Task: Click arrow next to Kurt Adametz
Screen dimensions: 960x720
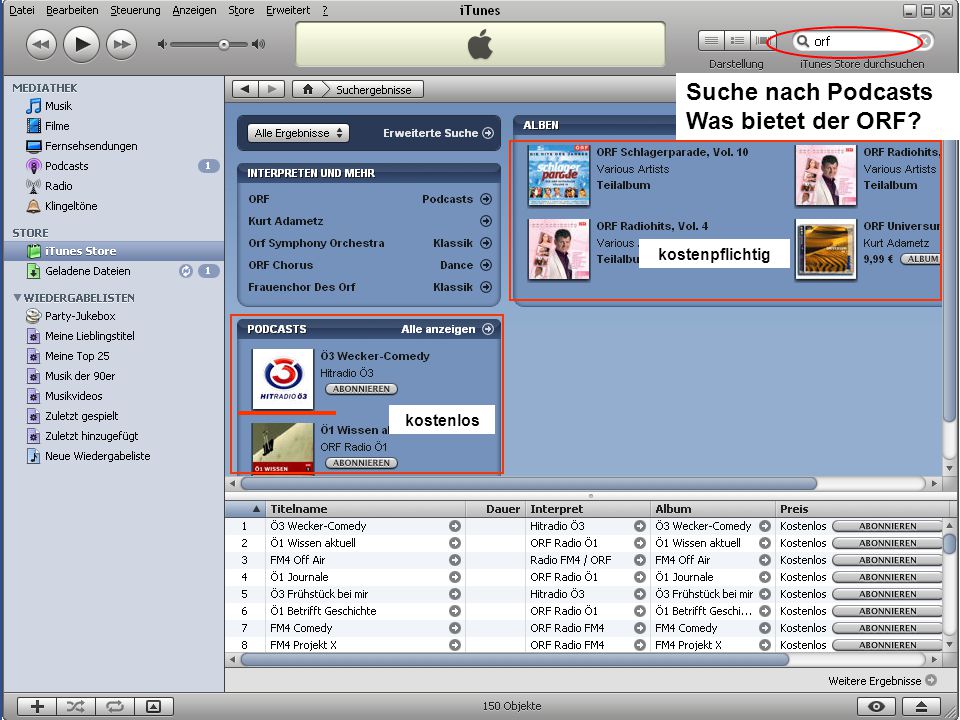Action: pyautogui.click(x=486, y=221)
